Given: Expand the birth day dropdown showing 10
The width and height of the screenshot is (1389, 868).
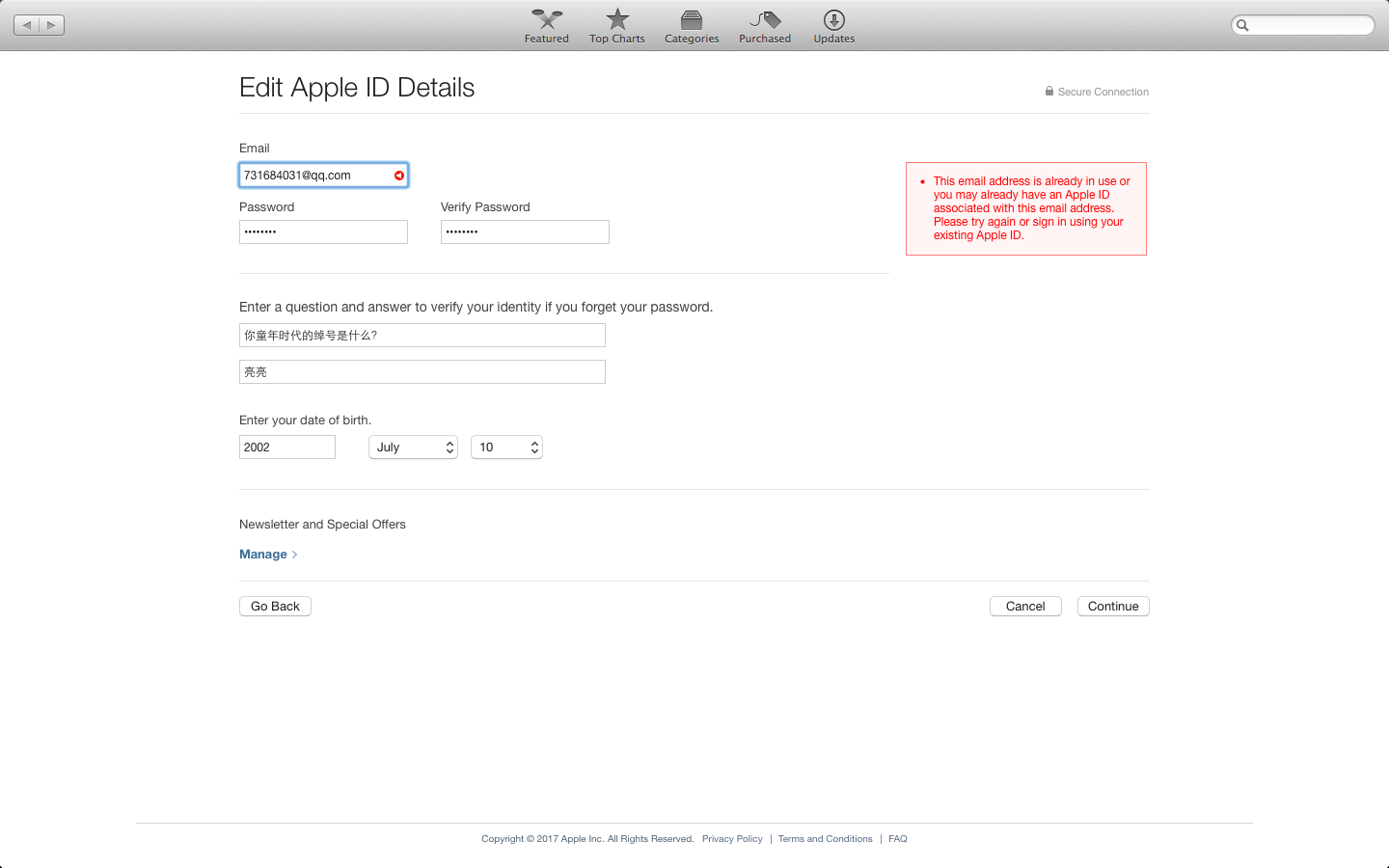Looking at the screenshot, I should click(x=506, y=448).
